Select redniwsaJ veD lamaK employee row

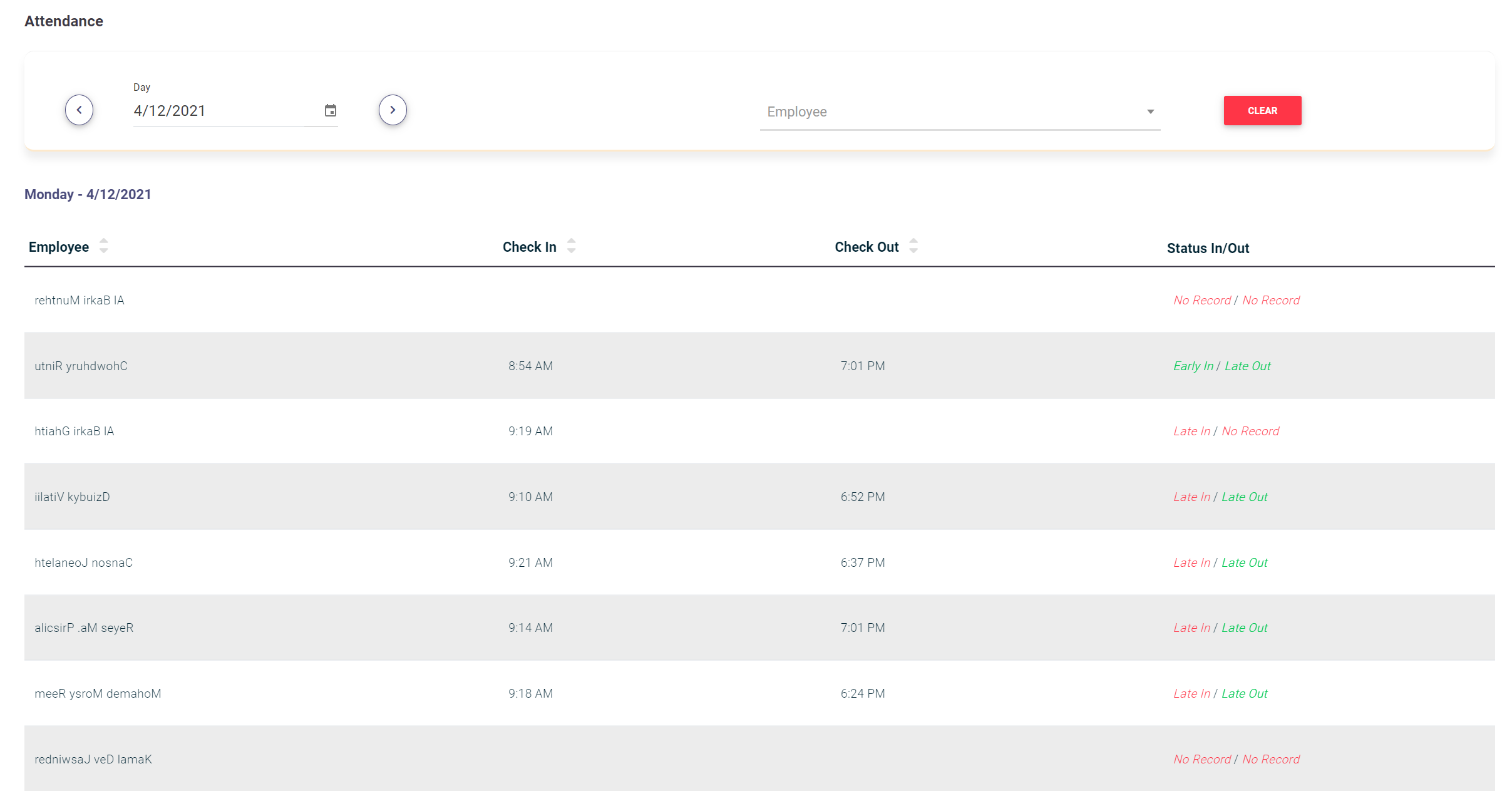point(93,760)
